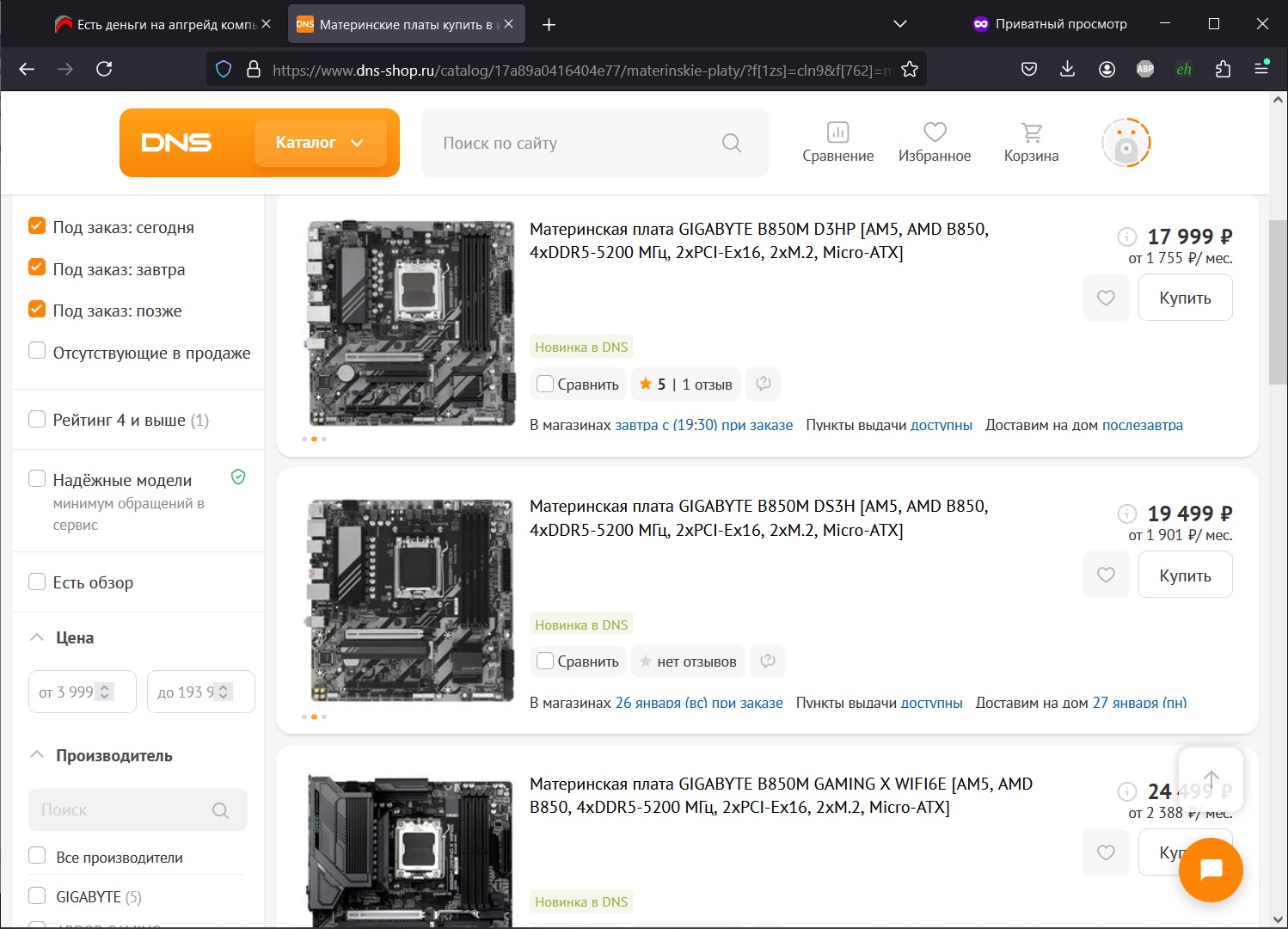Open the orange chat support button
The width and height of the screenshot is (1288, 929).
(x=1211, y=870)
